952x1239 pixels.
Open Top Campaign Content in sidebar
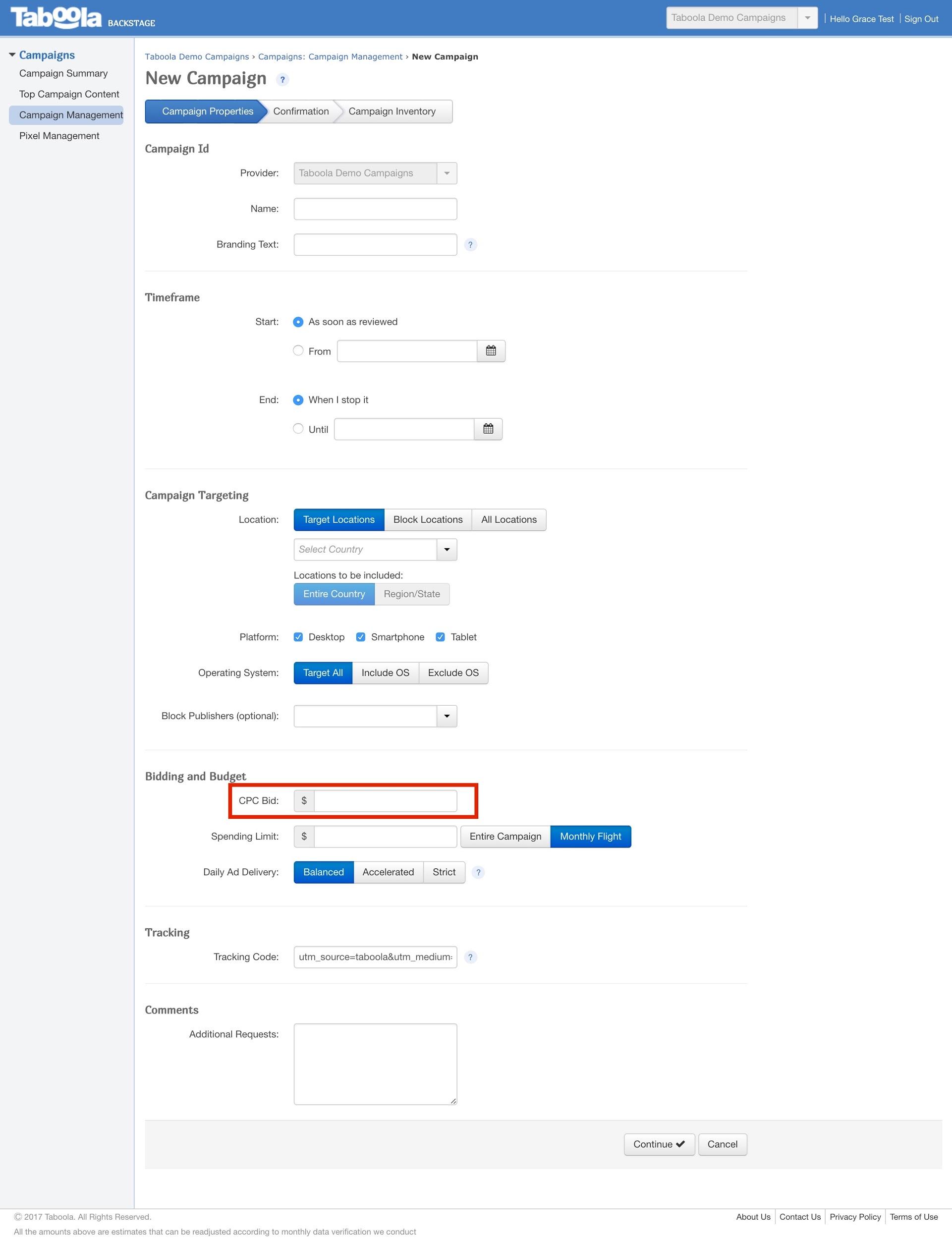coord(69,94)
